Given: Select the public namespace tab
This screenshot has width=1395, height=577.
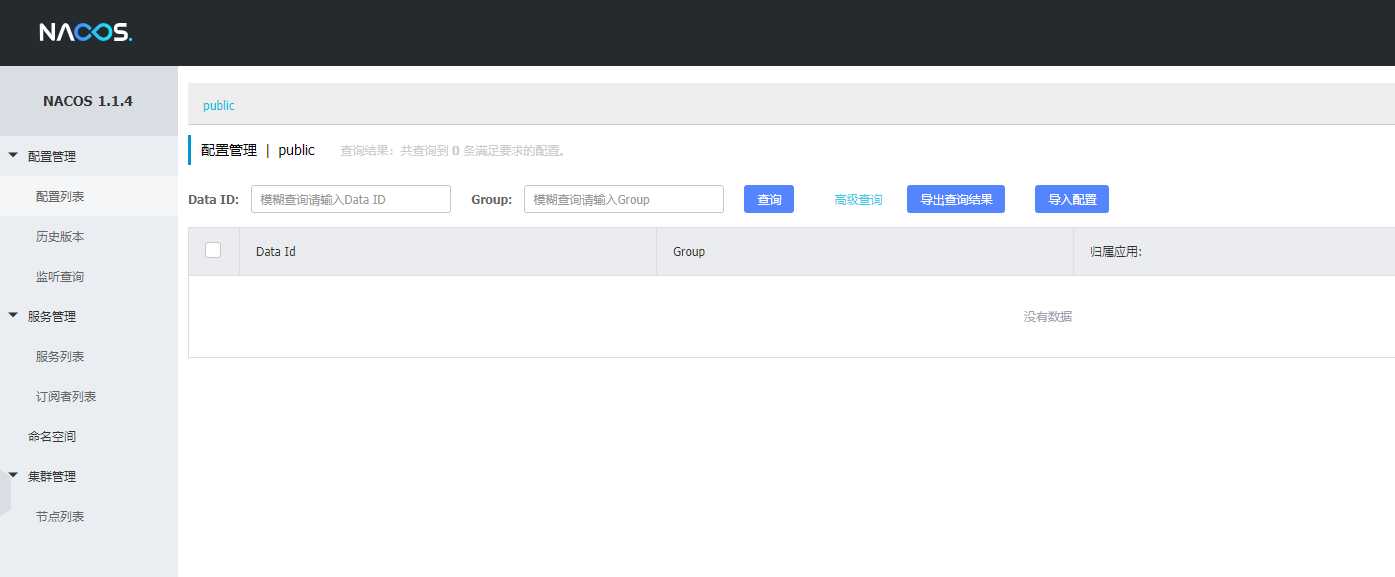Looking at the screenshot, I should click(219, 105).
